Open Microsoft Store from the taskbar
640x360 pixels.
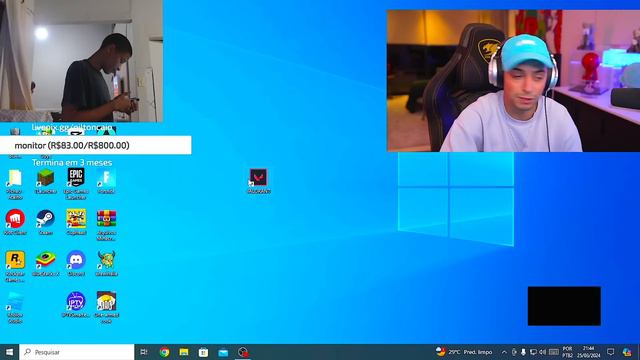[203, 352]
